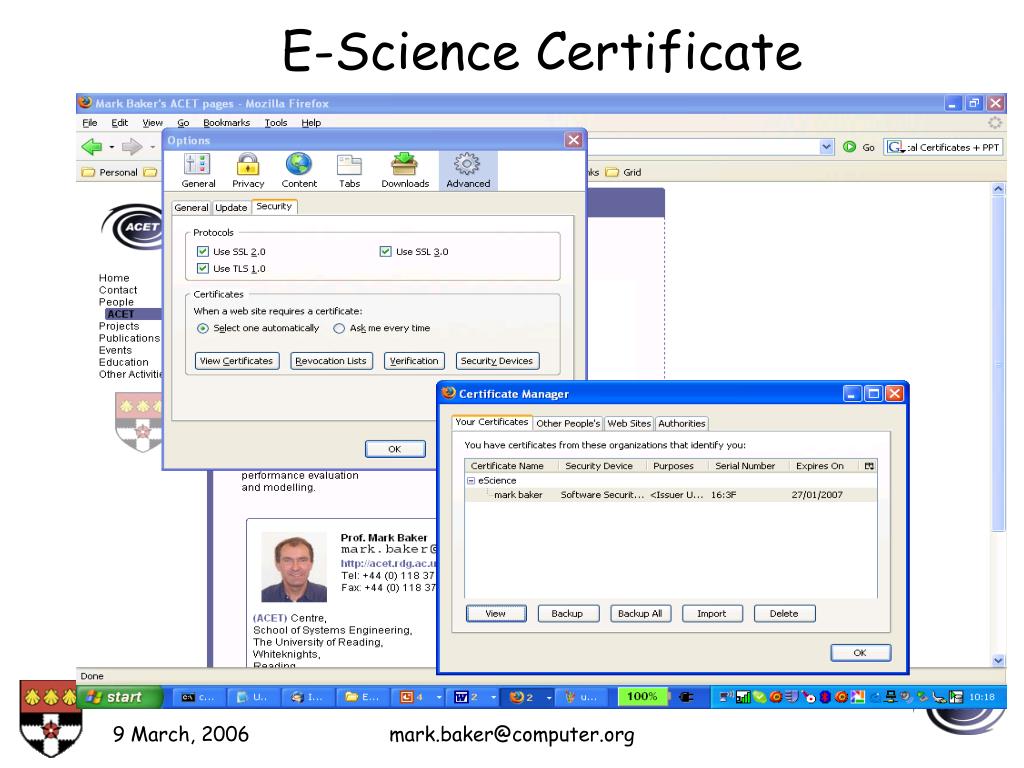Screen dimensions: 1024x768
Task: Collapse the eScience certificate tree node
Action: pyautogui.click(x=470, y=480)
